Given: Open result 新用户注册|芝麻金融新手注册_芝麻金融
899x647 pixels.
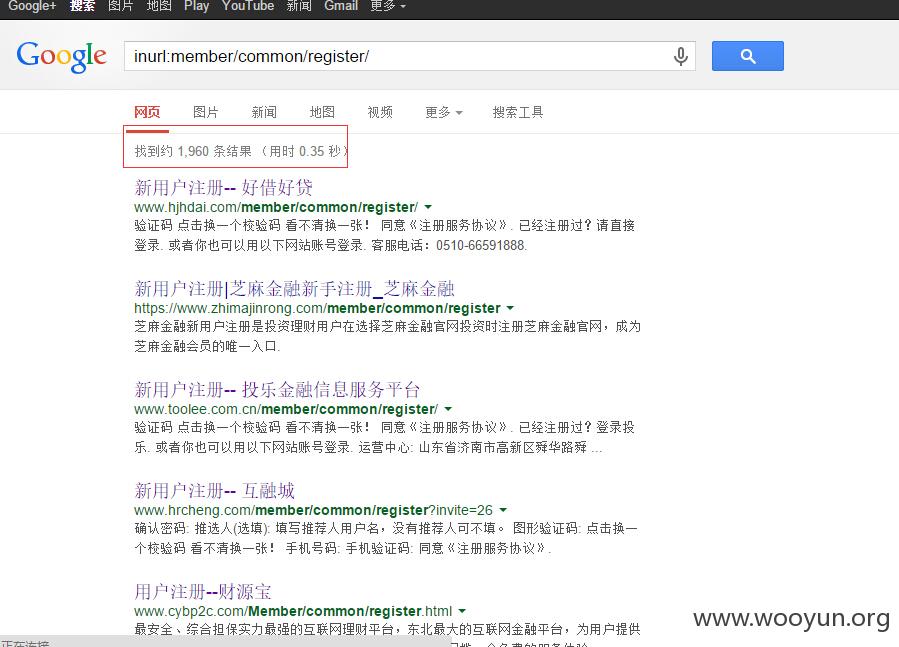Looking at the screenshot, I should coord(294,288).
